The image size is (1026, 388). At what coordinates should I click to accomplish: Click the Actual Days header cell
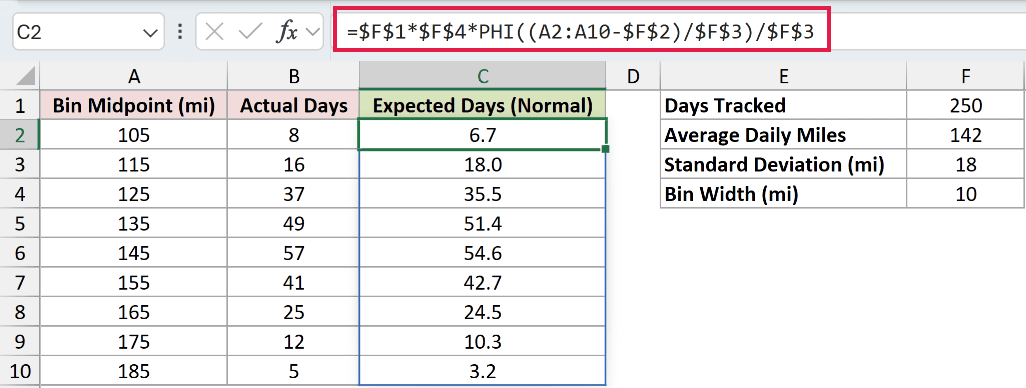293,105
